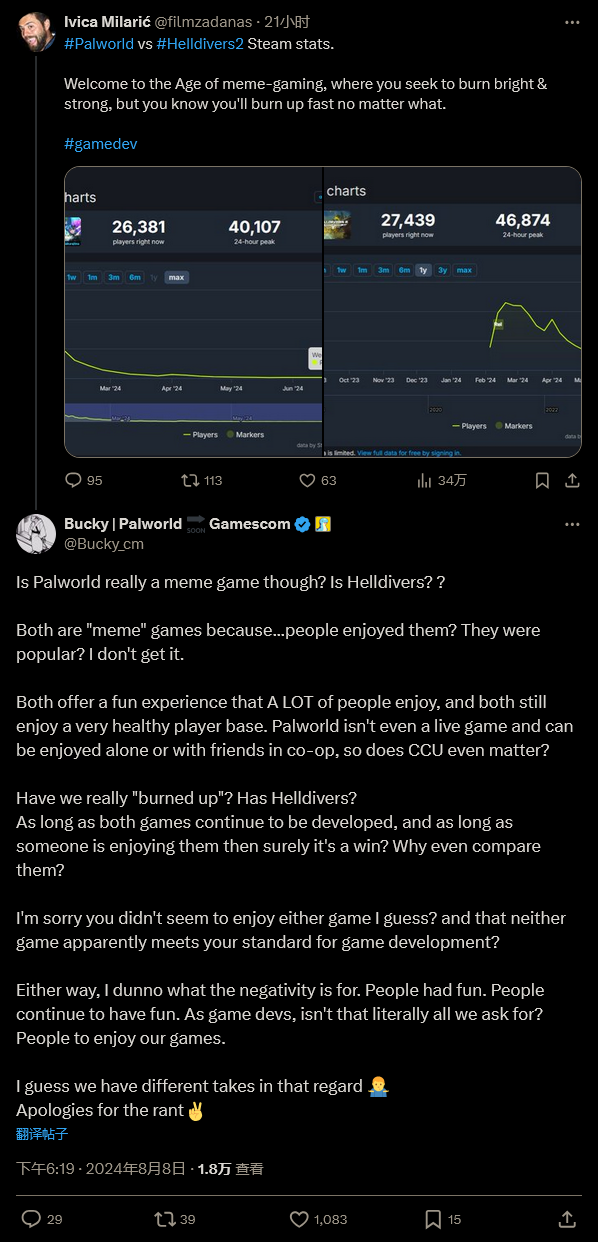Screen dimensions: 598x1242
Task: Bookmark Bucky's reply showing 15 bookmarks
Action: (442, 1219)
